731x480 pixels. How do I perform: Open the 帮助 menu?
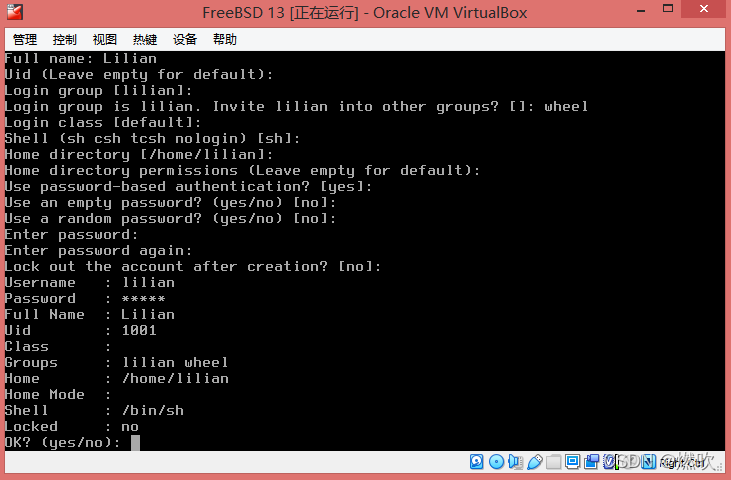(225, 40)
